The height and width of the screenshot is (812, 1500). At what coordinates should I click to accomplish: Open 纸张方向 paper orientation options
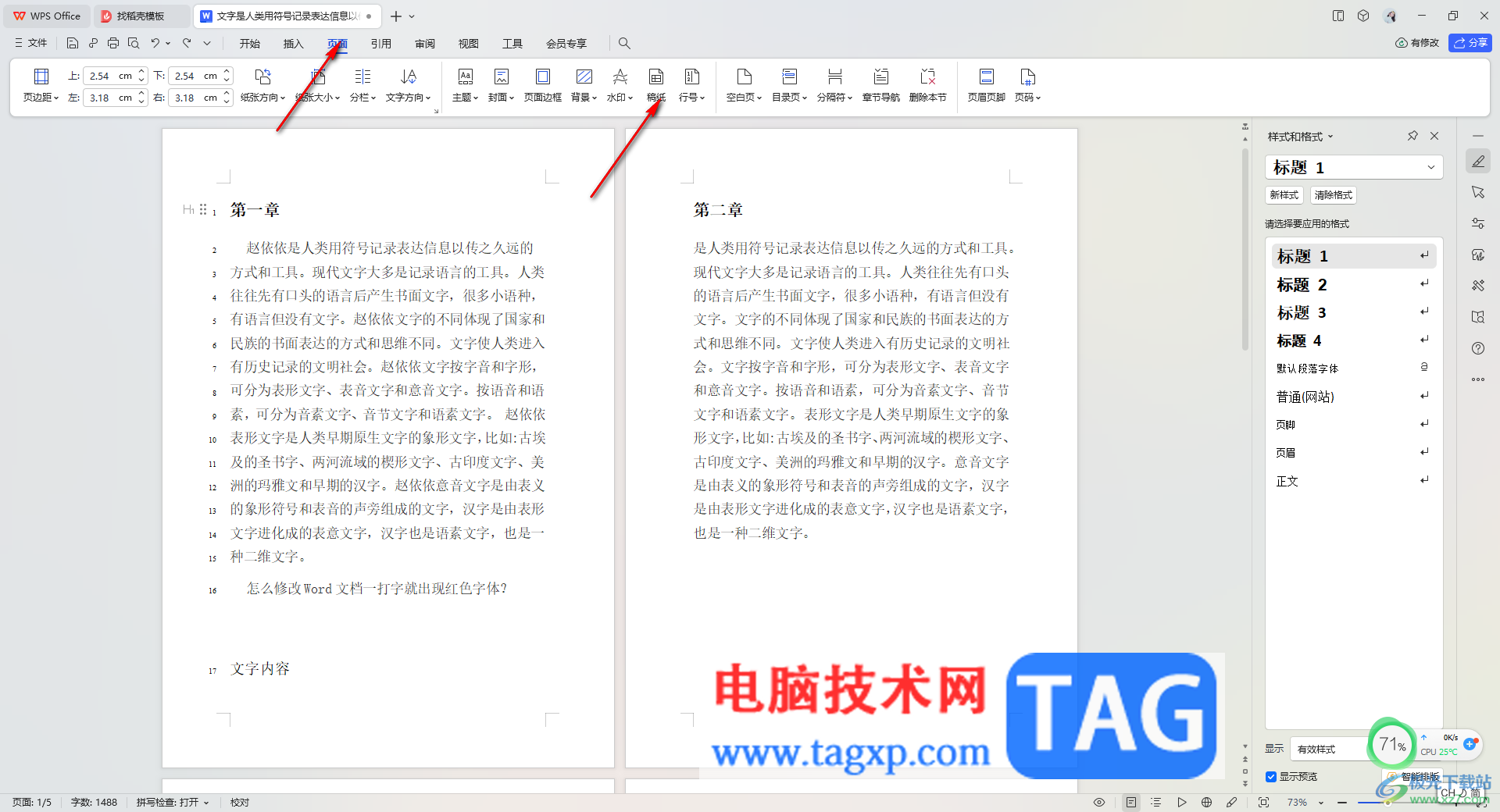pos(262,85)
